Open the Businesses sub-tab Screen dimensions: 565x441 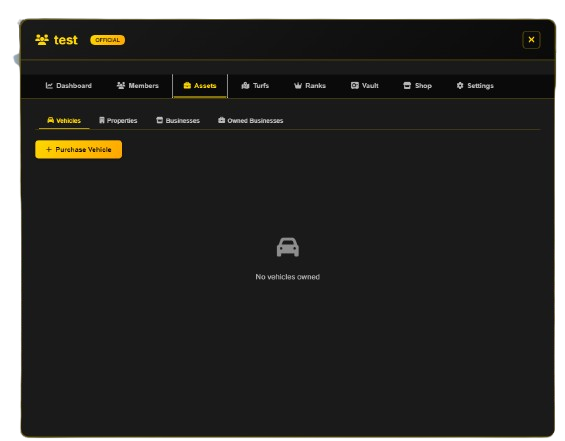pyautogui.click(x=178, y=120)
